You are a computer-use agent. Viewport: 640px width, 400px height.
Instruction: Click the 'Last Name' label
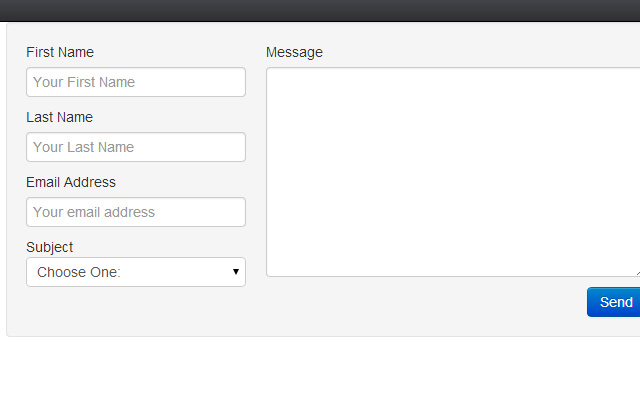(60, 117)
